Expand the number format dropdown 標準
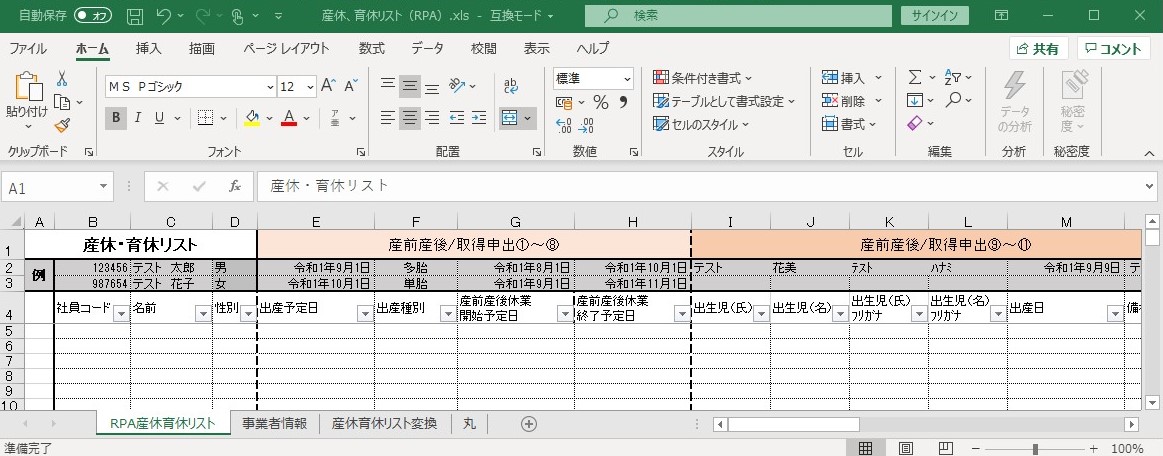 (x=627, y=78)
